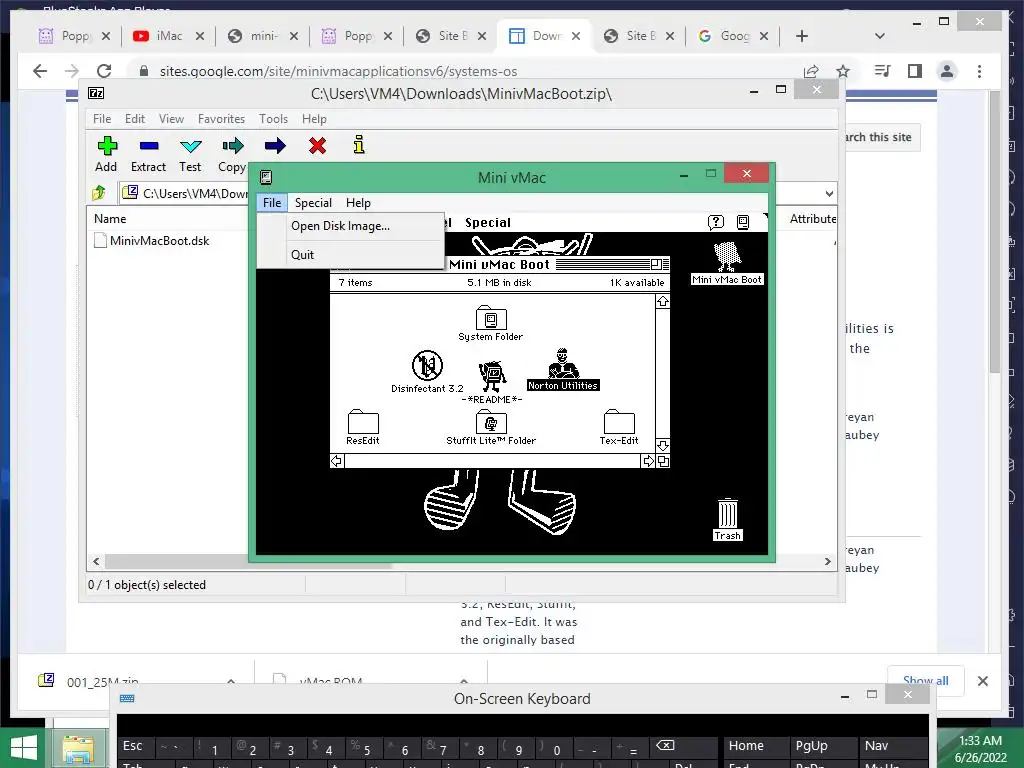Image resolution: width=1024 pixels, height=768 pixels.
Task: Open options arrow for 001_25M.zip download
Action: 231,681
